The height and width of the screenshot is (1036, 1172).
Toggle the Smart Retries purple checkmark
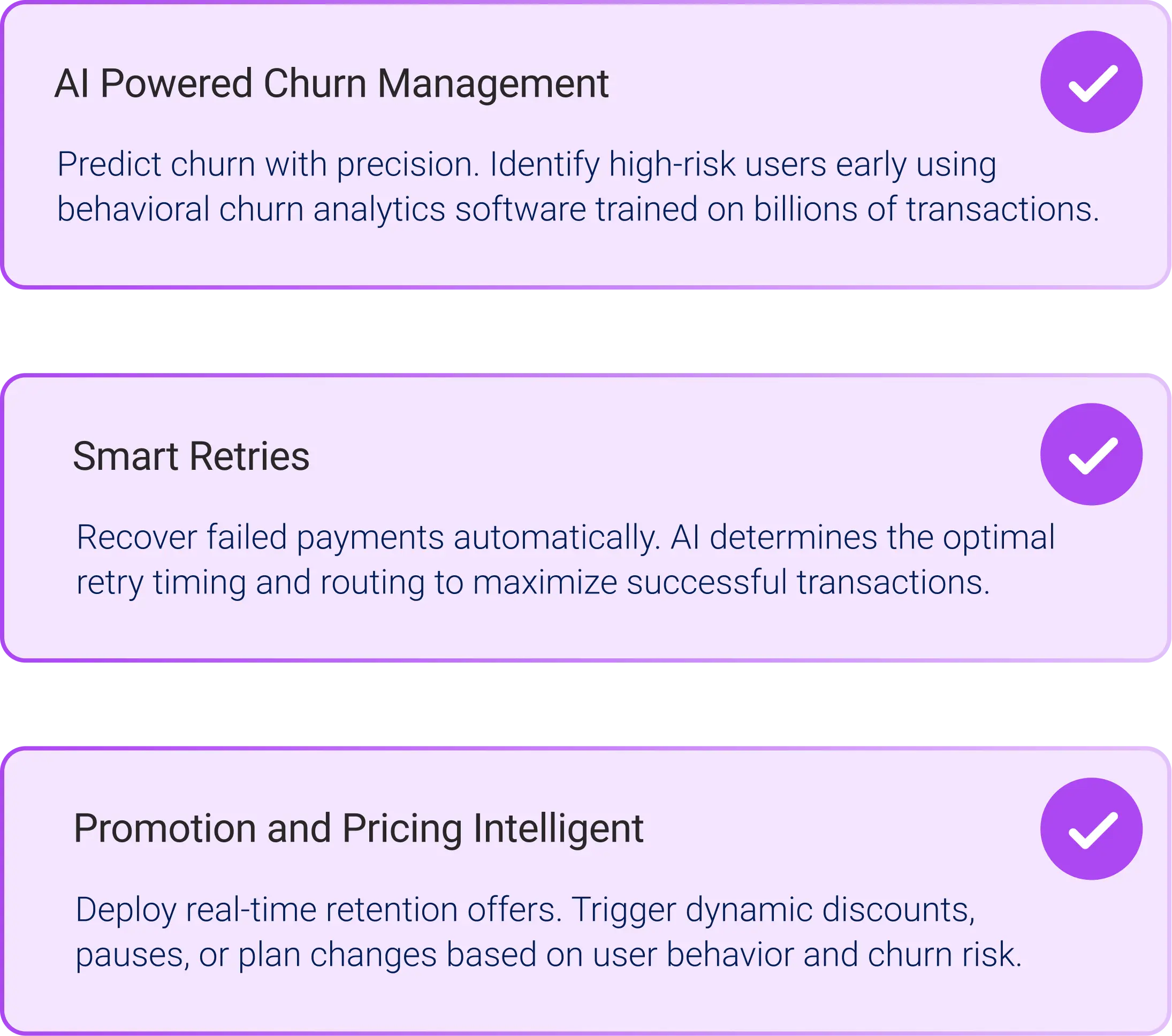click(1091, 454)
